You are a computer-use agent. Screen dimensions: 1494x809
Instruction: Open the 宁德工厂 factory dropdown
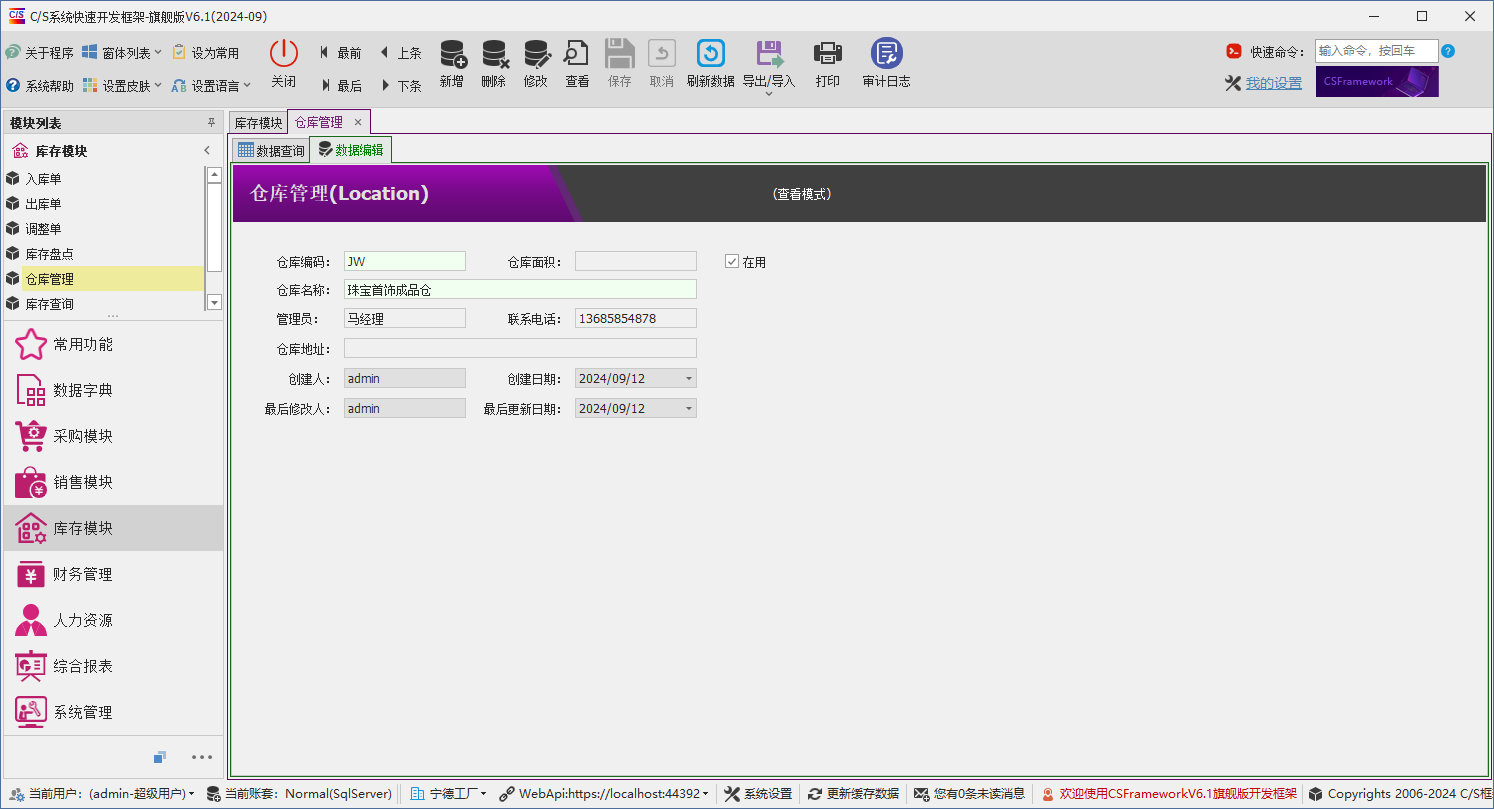pyautogui.click(x=449, y=794)
